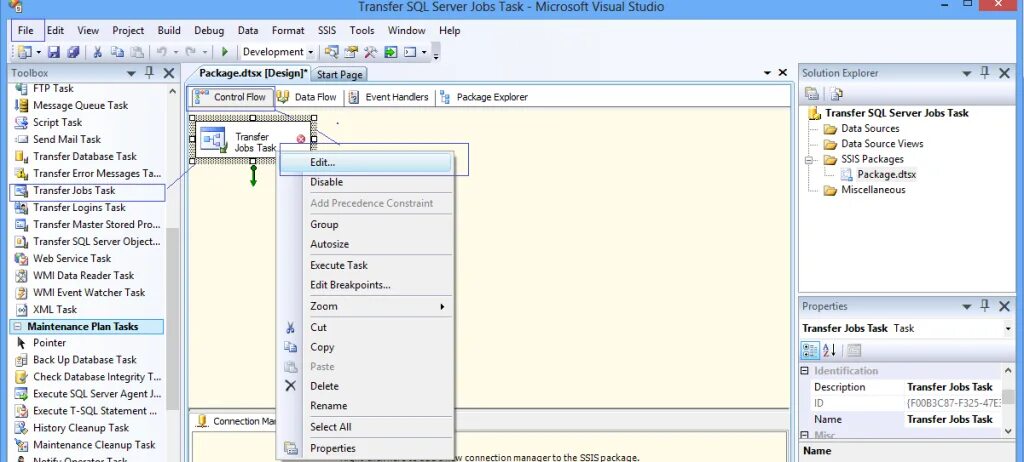Select Categorized view in Properties panel
This screenshot has height=462, width=1024.
point(810,351)
